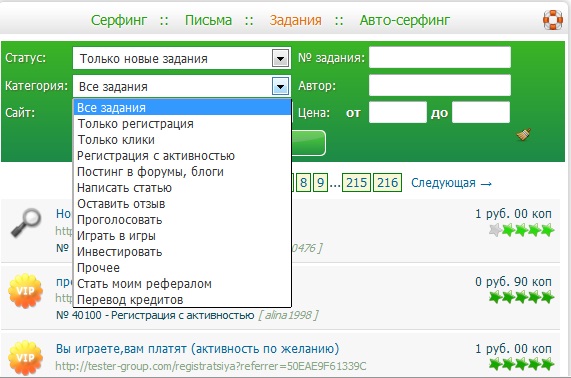Click star rating of the first task
This screenshot has width=571, height=378.
click(521, 230)
